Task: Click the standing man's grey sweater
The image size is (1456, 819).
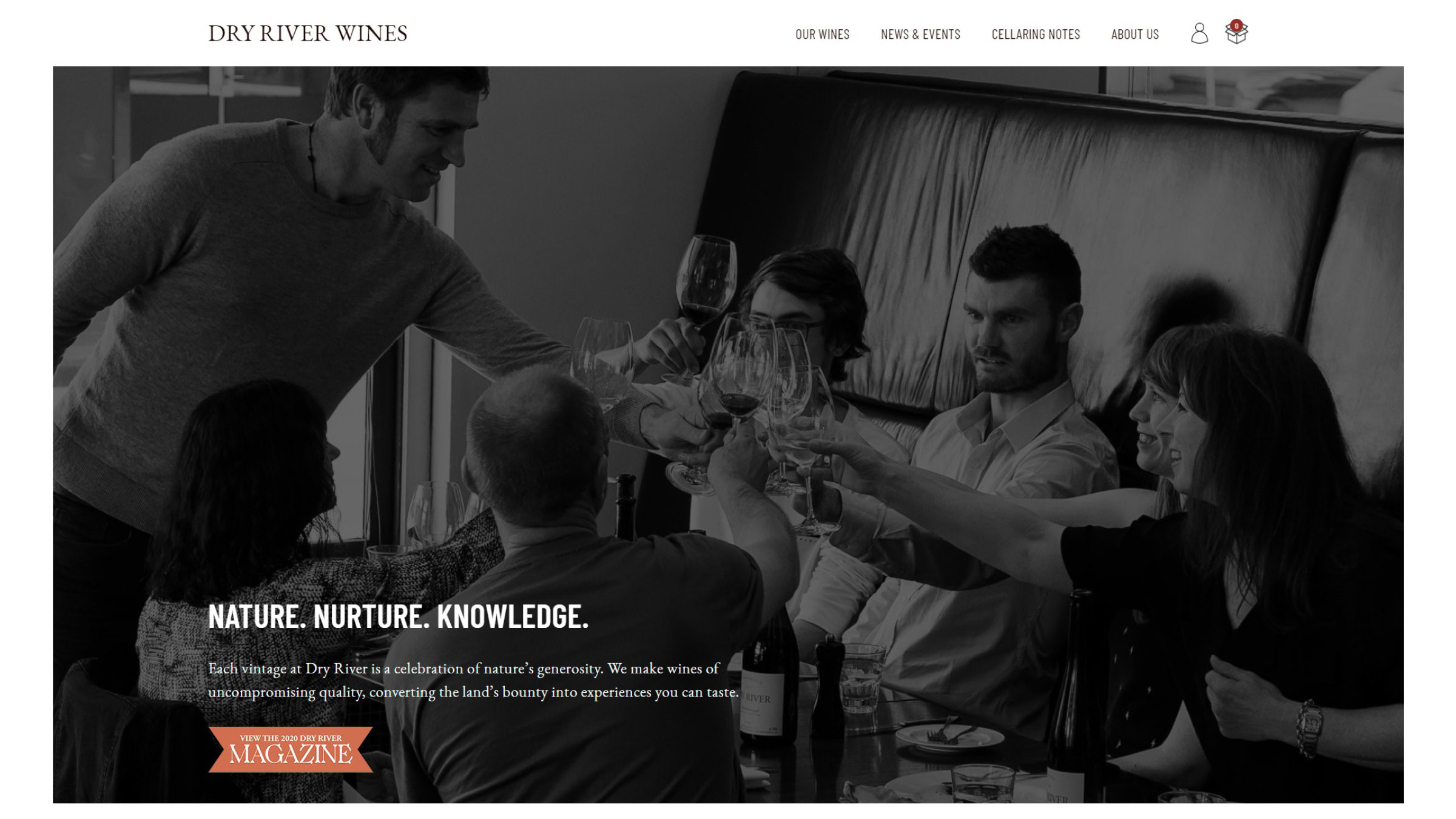Action: (243, 303)
